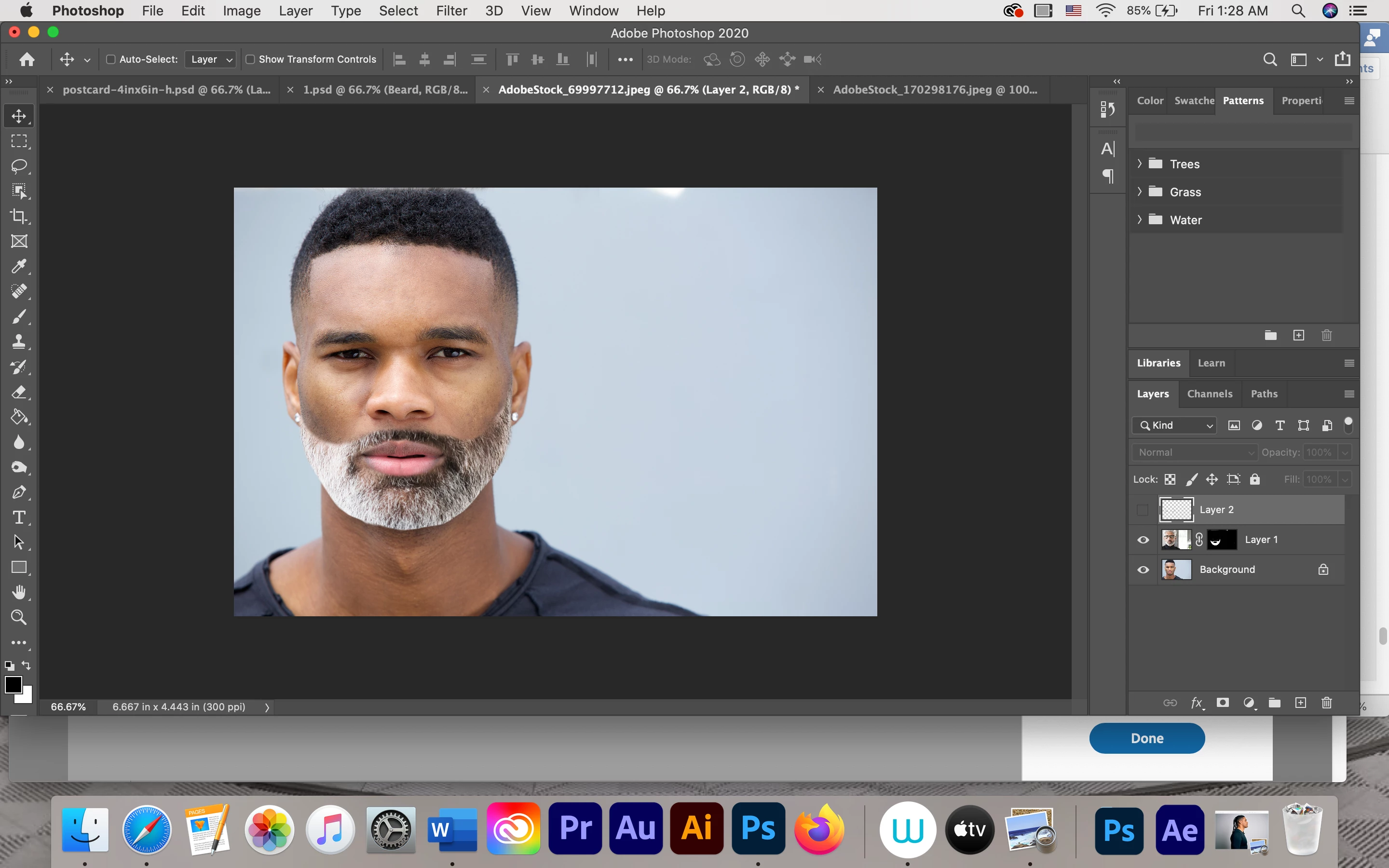The height and width of the screenshot is (868, 1389).
Task: Pick the Eyedropper tool
Action: [x=19, y=266]
